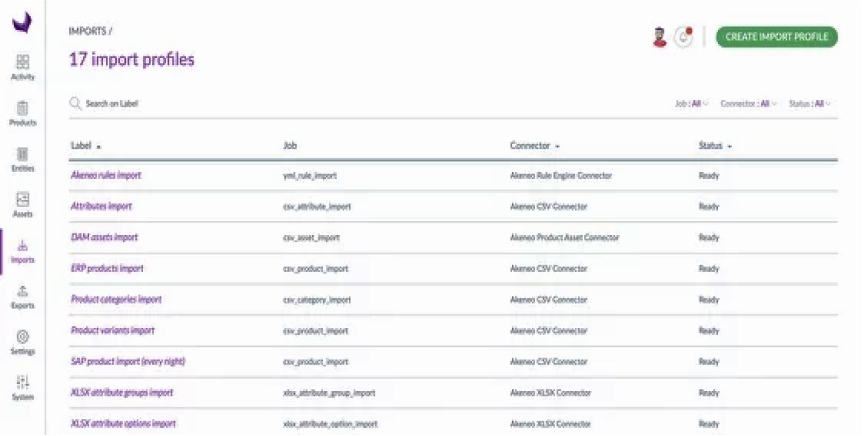Open the notifications bell
862x436 pixels.
point(684,37)
